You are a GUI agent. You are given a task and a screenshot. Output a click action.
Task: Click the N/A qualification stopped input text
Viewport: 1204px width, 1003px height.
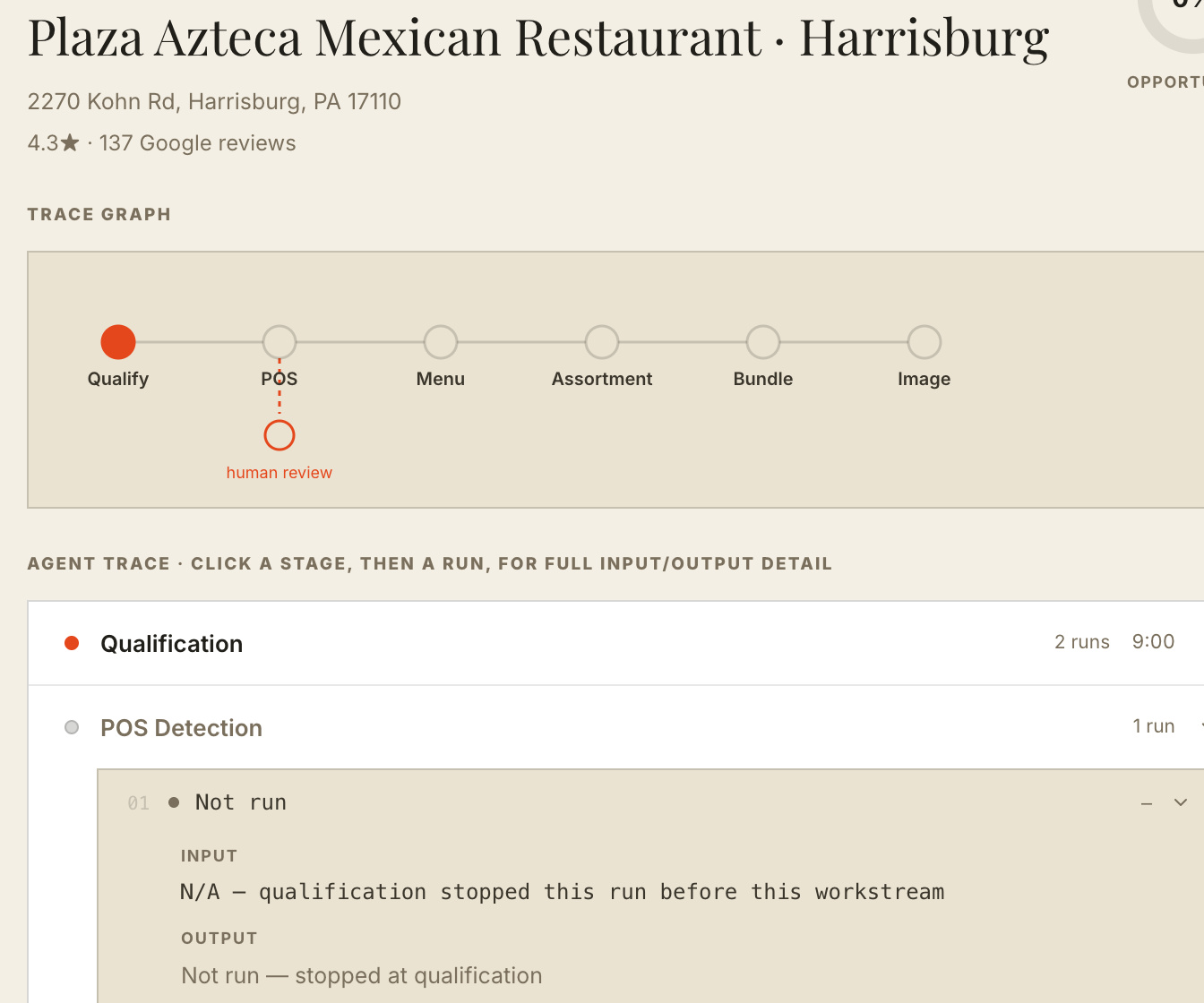pos(563,892)
